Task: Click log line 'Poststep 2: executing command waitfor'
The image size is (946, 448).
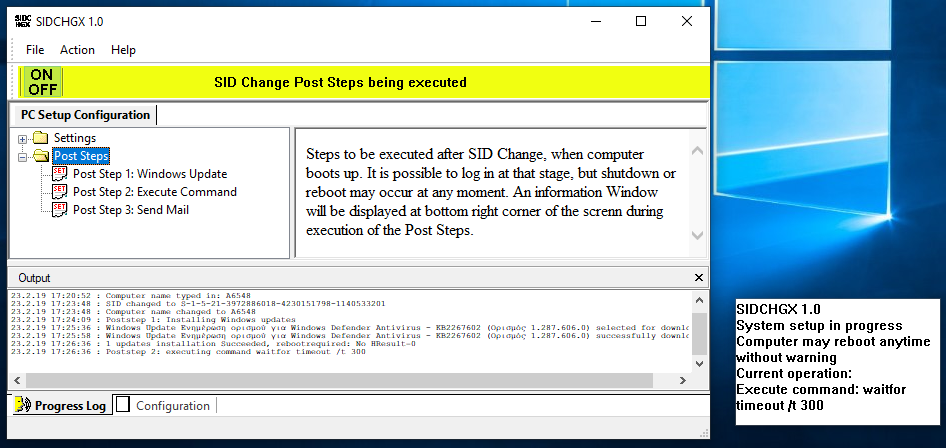Action: (188, 352)
